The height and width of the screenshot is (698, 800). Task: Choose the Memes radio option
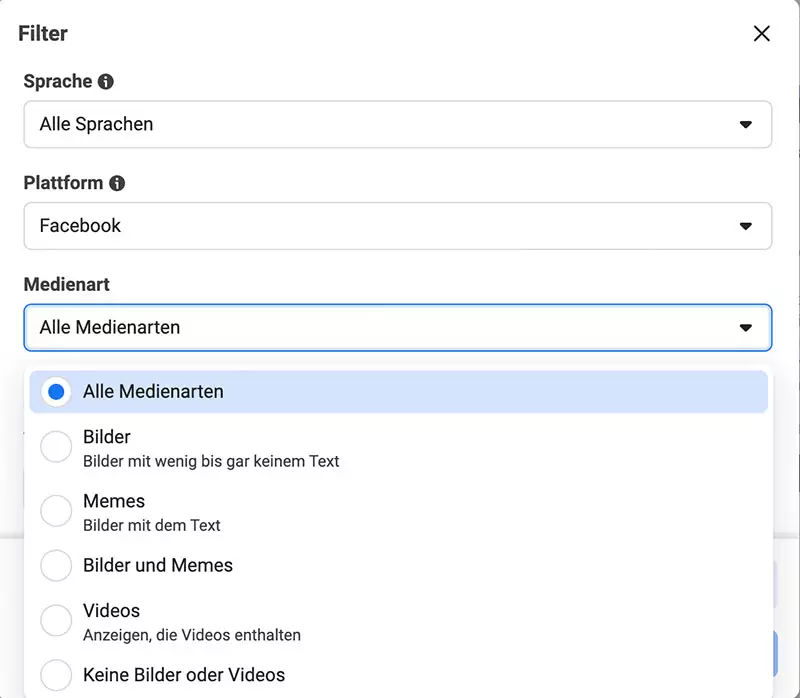(56, 511)
